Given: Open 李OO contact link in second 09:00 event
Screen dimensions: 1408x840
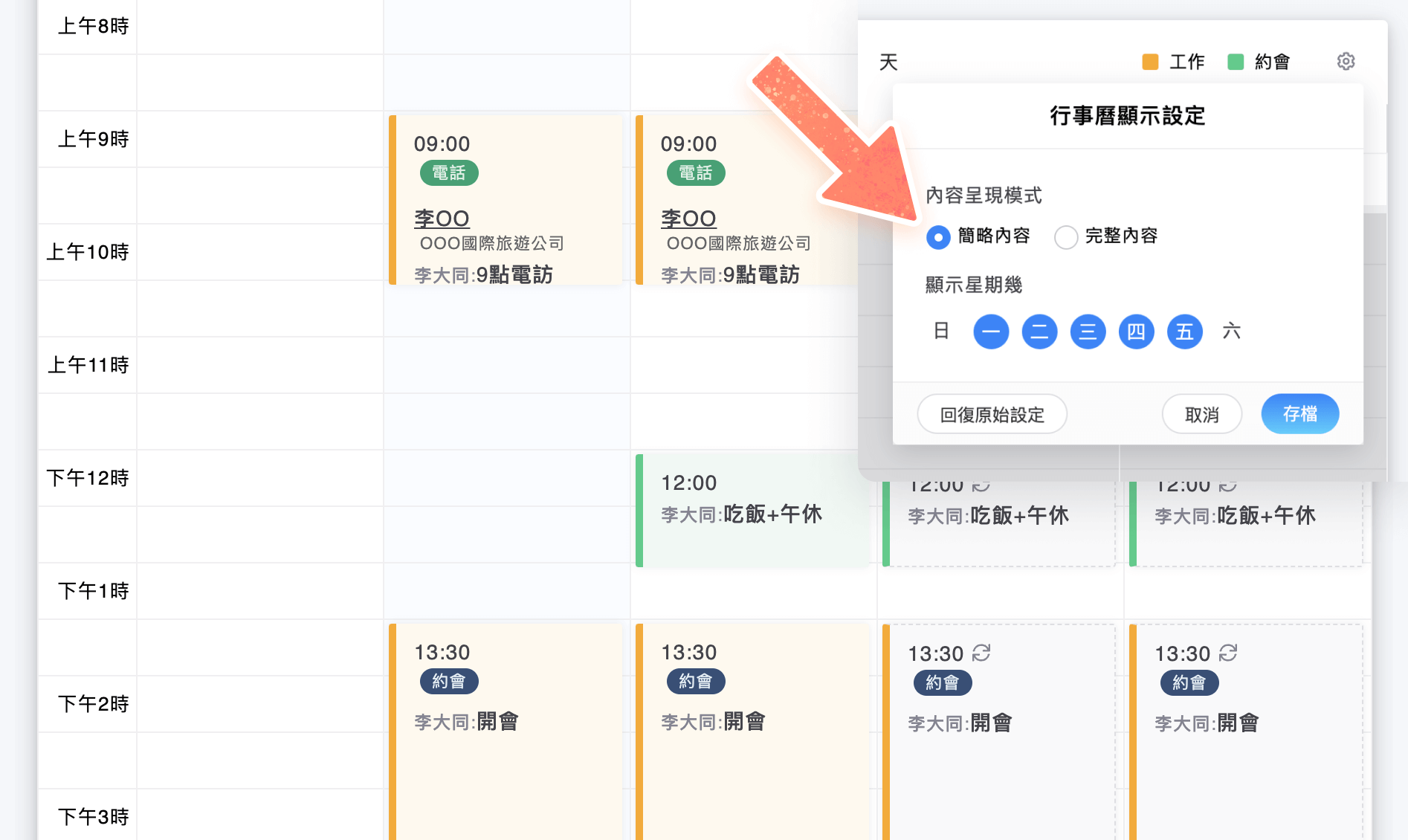Looking at the screenshot, I should tap(688, 219).
